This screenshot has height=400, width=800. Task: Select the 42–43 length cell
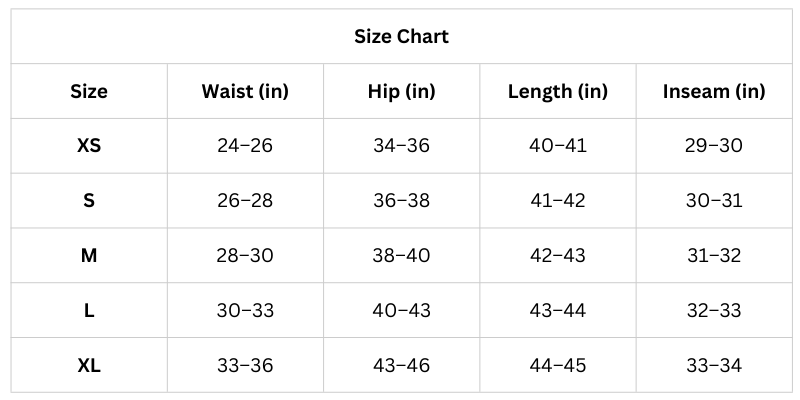coord(558,256)
